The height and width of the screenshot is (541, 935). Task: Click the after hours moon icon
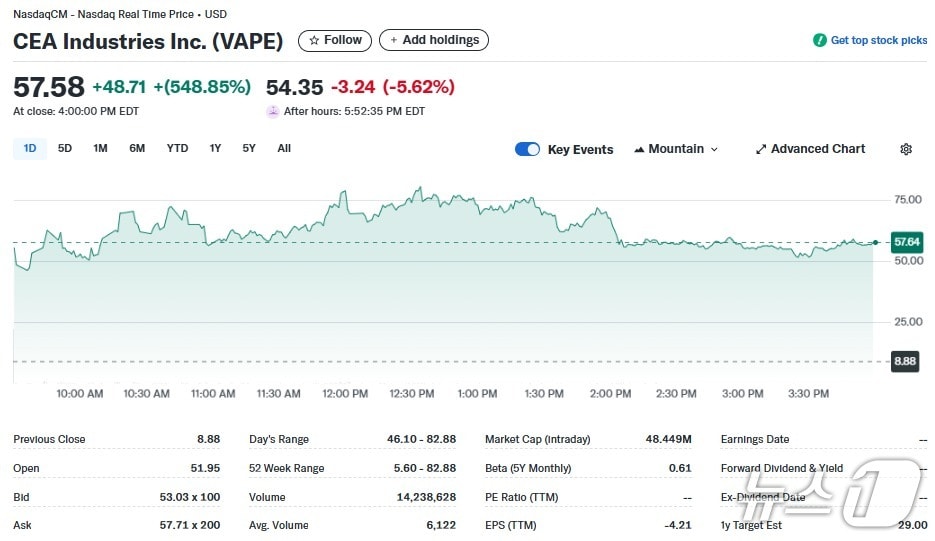point(273,111)
